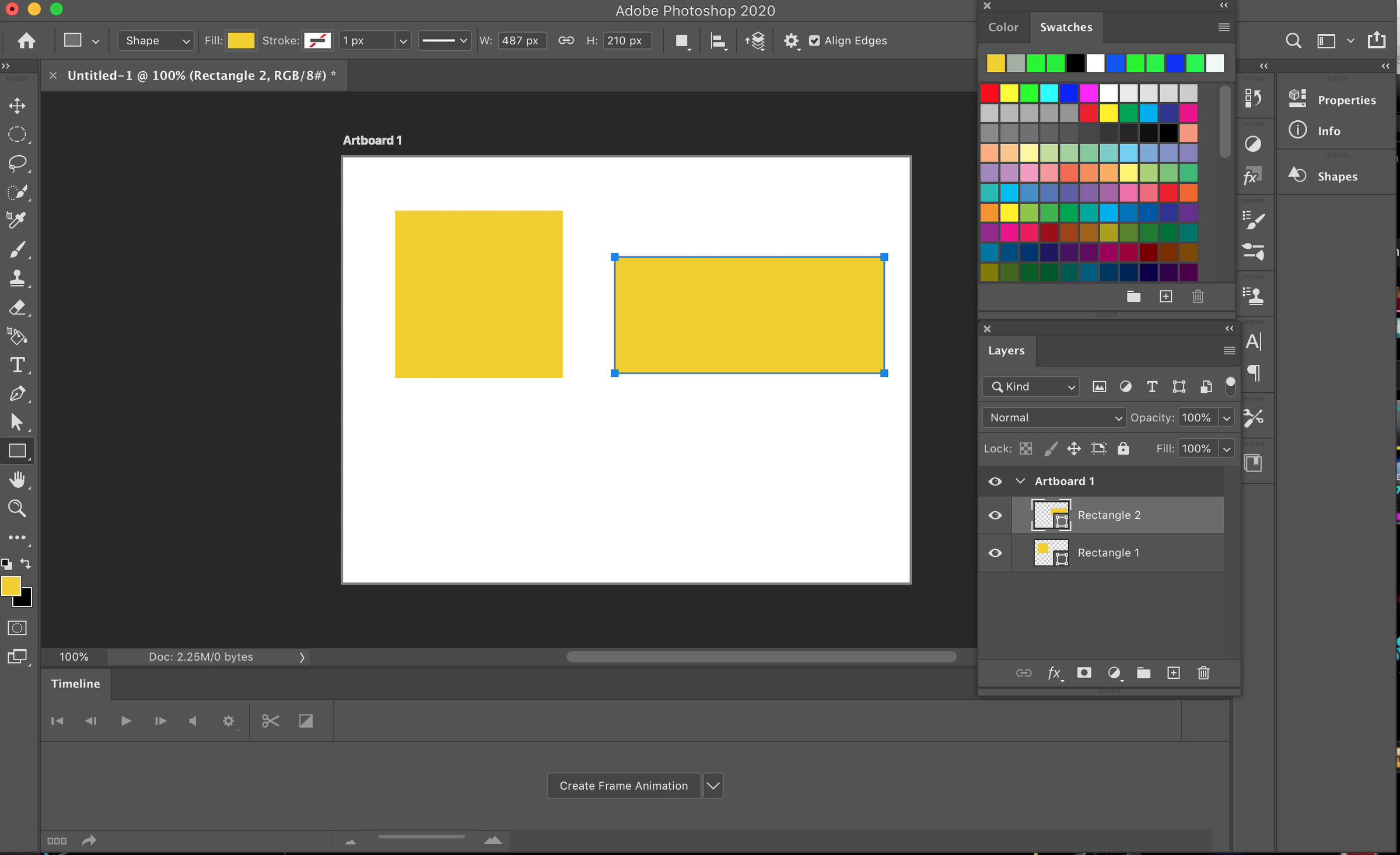Image resolution: width=1400 pixels, height=855 pixels.
Task: Open the Normal blend mode dropdown
Action: [x=1053, y=417]
